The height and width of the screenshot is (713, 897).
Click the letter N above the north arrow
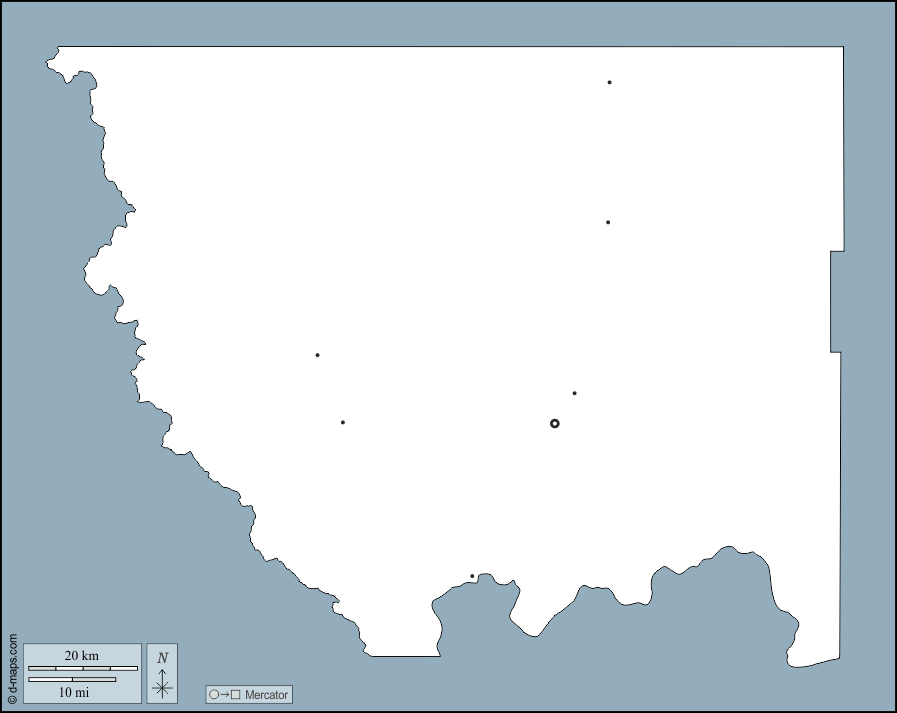[x=162, y=658]
